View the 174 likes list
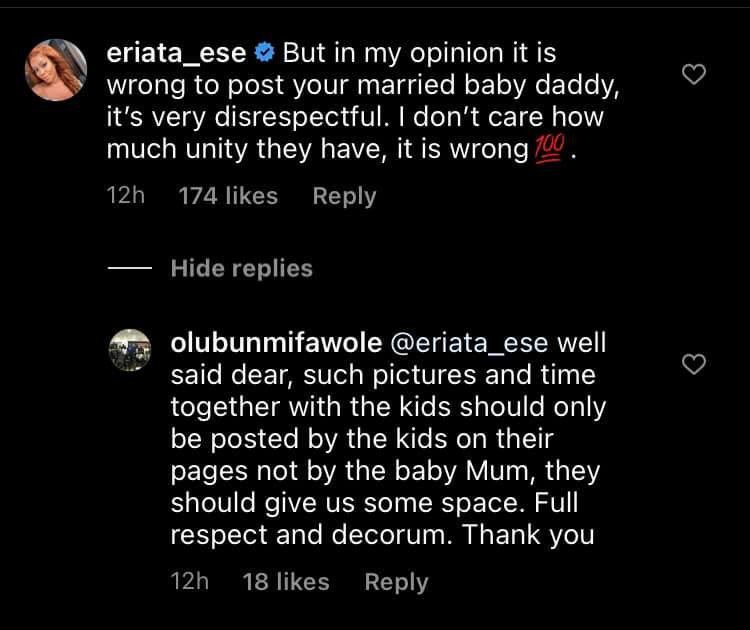Image resolution: width=750 pixels, height=630 pixels. click(228, 196)
